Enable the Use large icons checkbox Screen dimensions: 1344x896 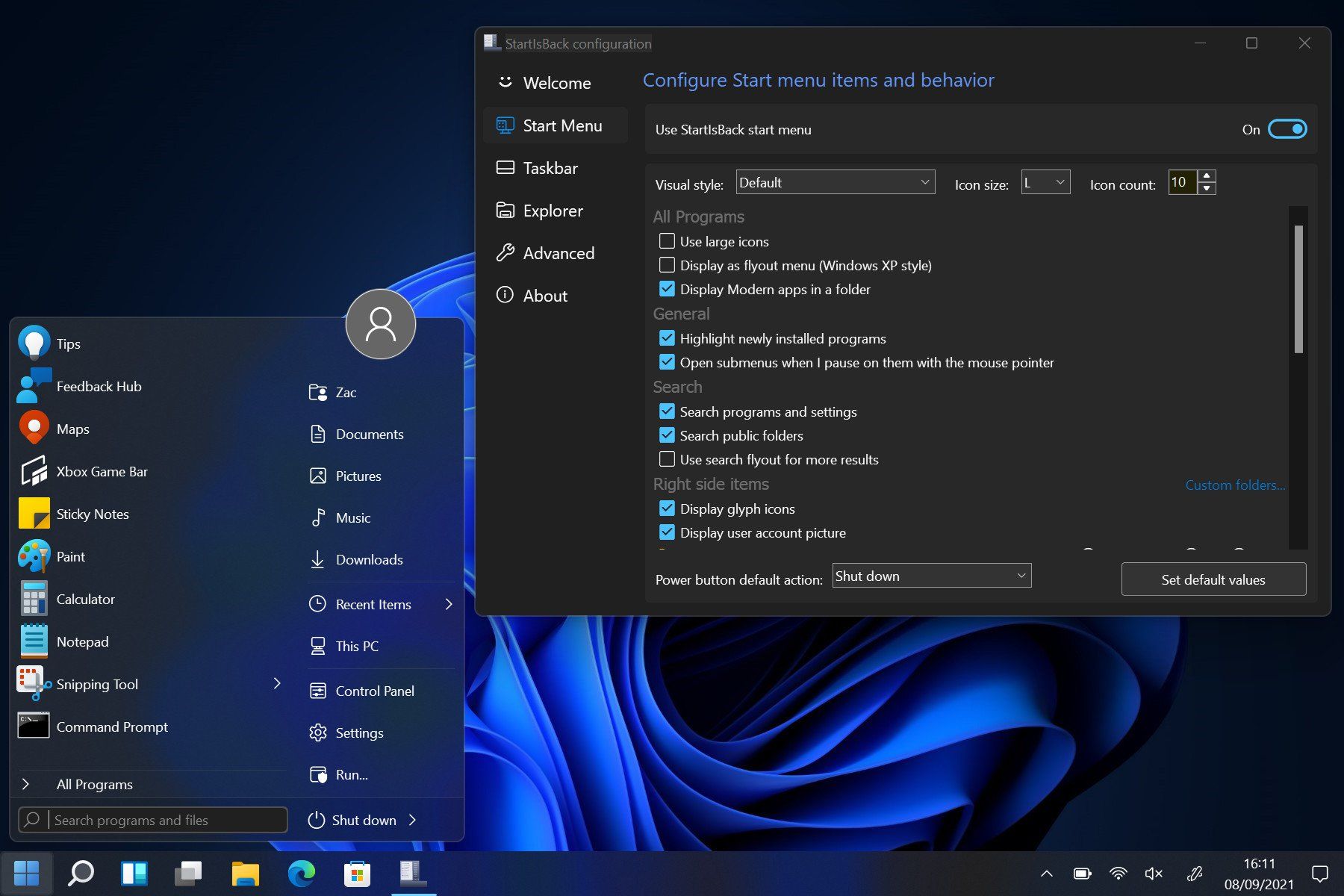tap(667, 241)
